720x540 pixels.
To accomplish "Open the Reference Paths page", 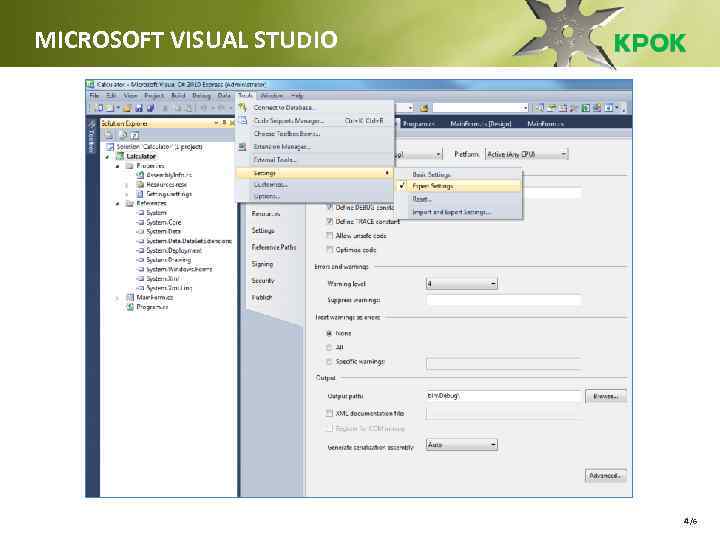I will coord(274,247).
